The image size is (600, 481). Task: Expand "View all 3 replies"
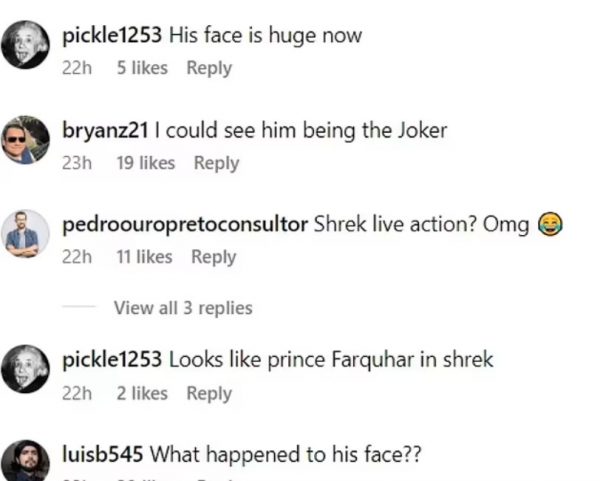183,308
